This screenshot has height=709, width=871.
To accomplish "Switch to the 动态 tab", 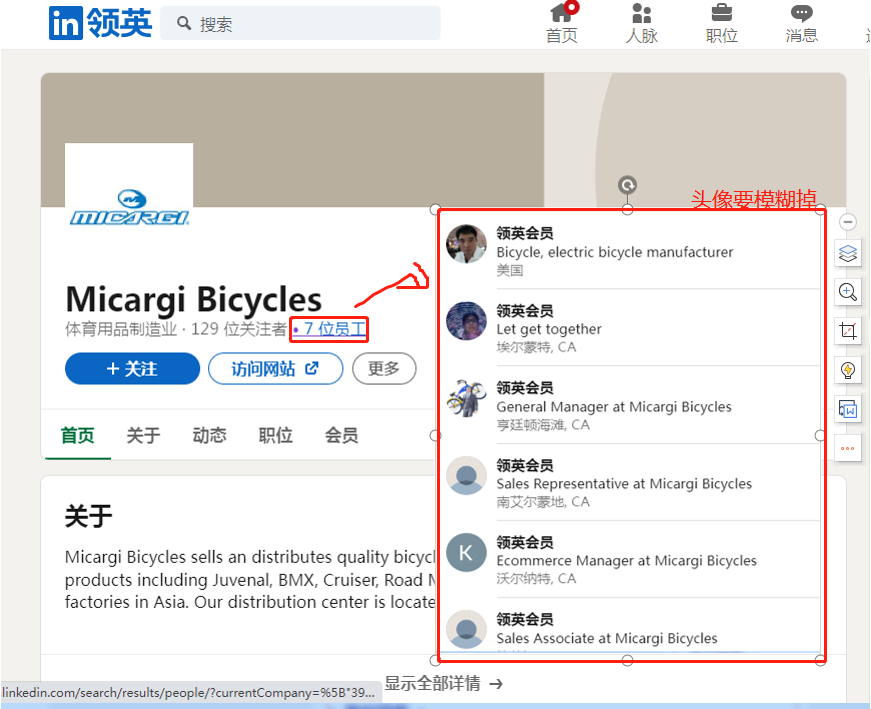I will 209,435.
